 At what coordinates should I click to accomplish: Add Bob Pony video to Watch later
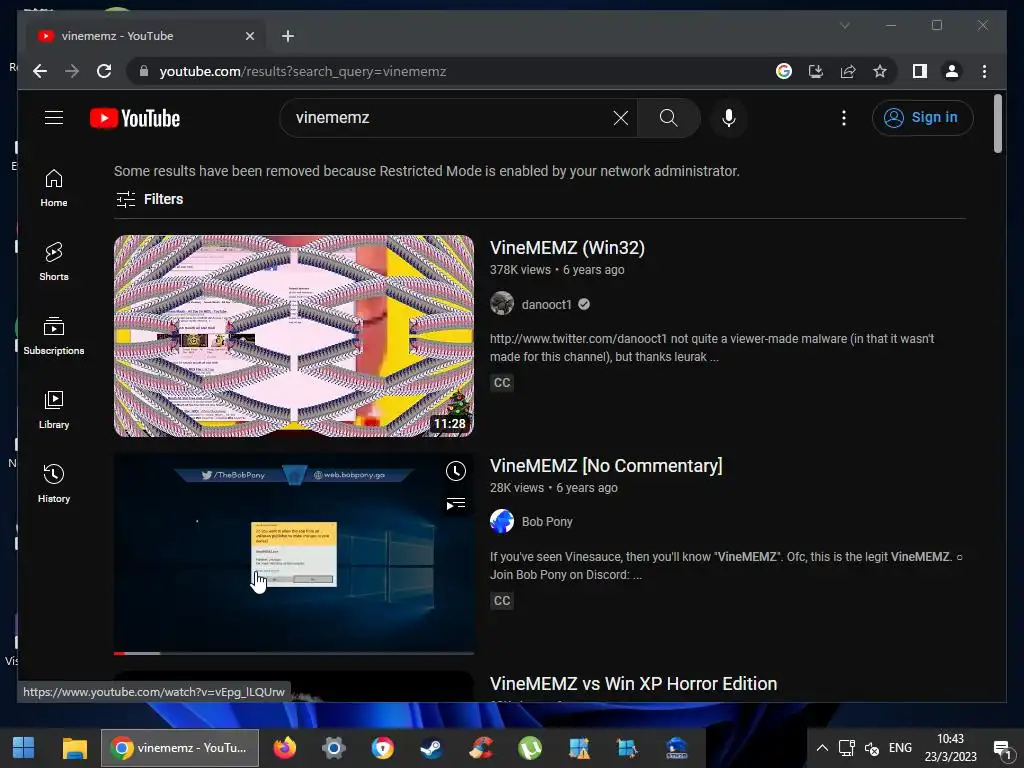(456, 471)
